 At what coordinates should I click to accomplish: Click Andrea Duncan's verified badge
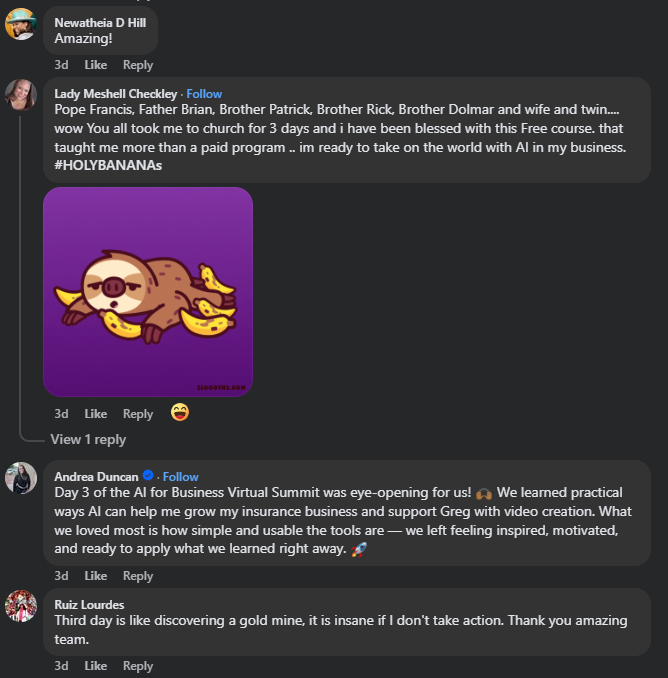click(x=148, y=476)
